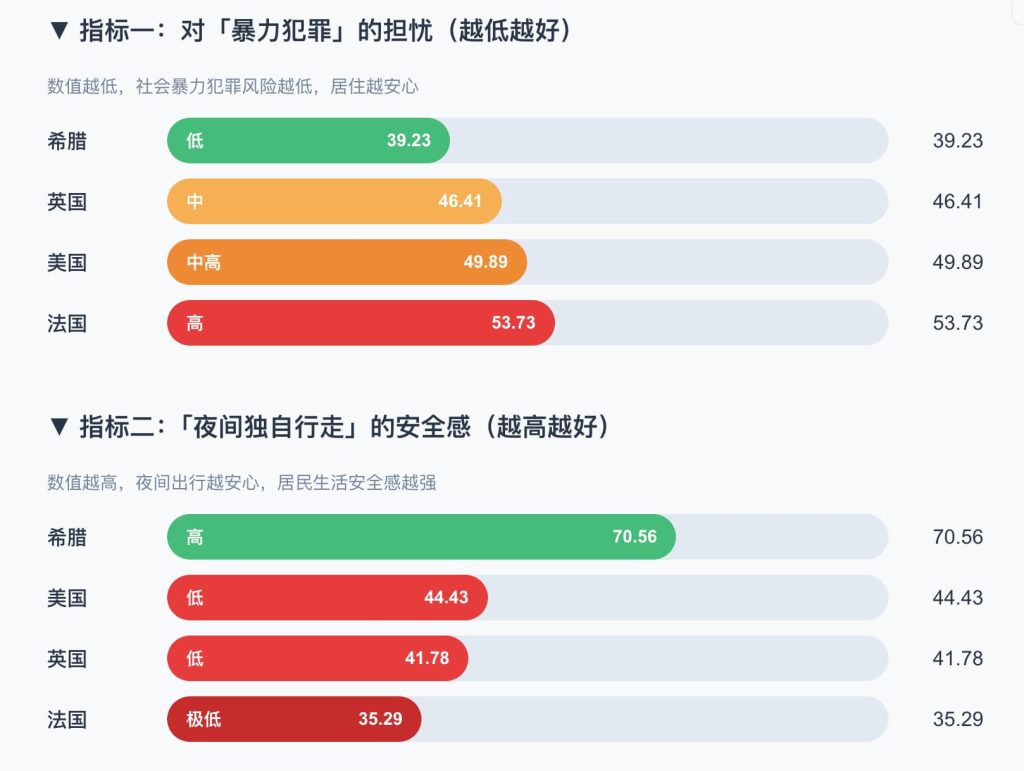Click the subtitle 数值越低，社会暴力犯罪风险越低
The image size is (1024, 771).
coord(232,86)
